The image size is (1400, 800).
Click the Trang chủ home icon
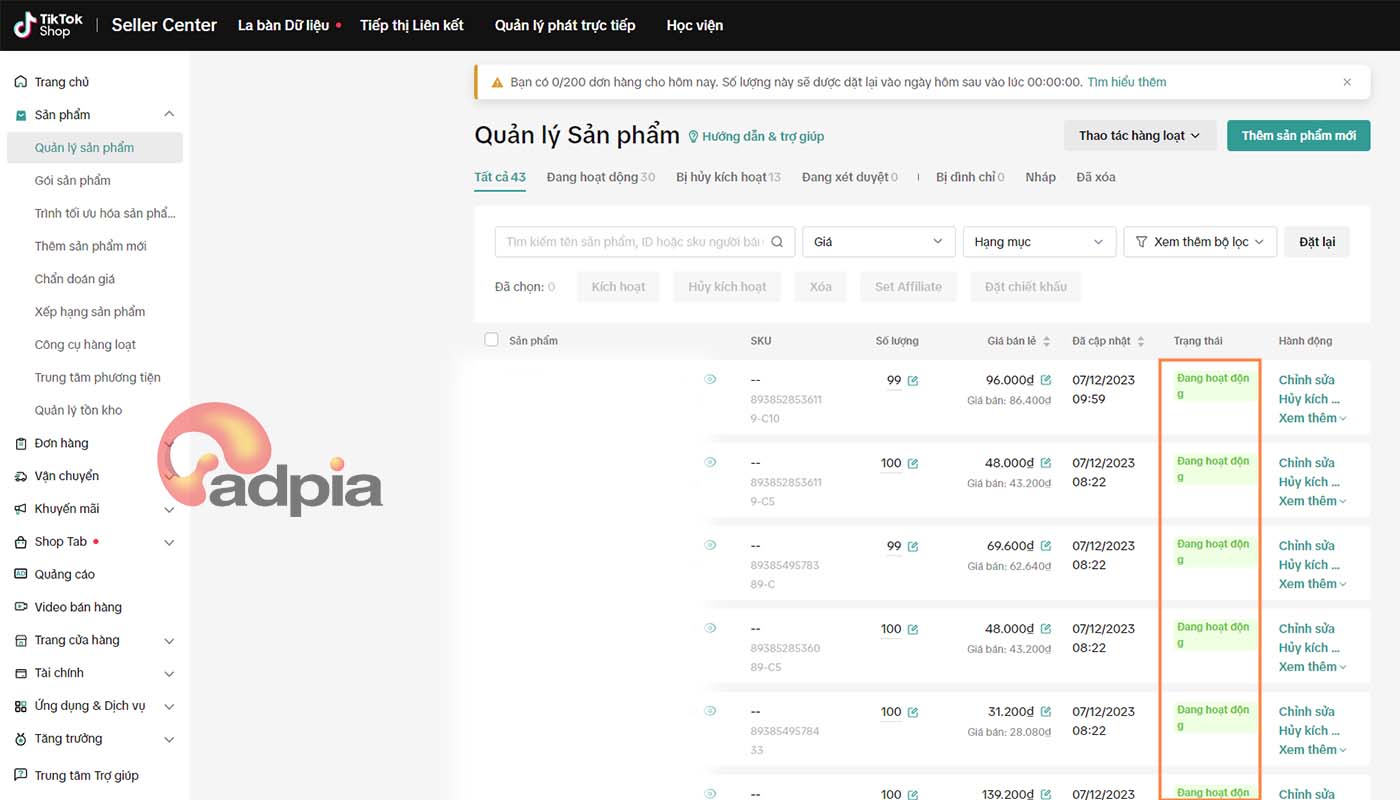tap(21, 82)
